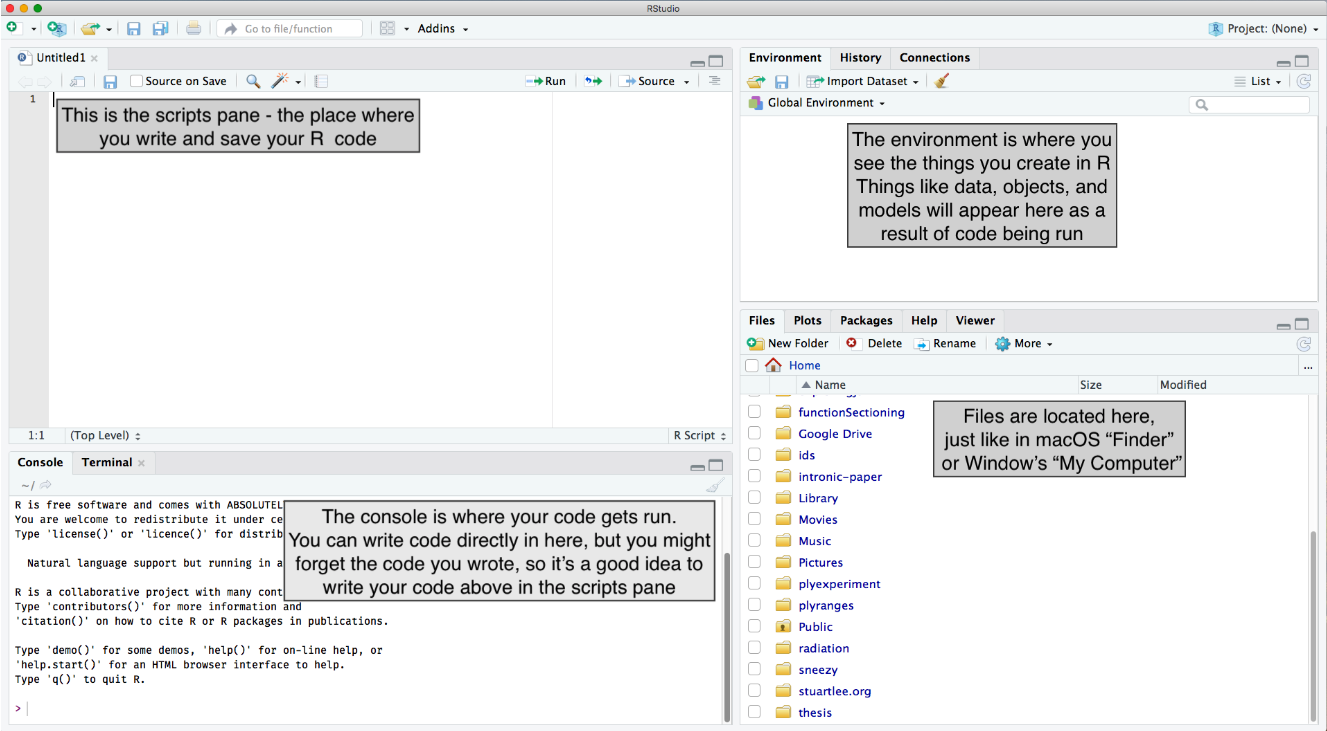The image size is (1327, 731).
Task: Open the More dropdown in Files pane
Action: pos(1024,343)
